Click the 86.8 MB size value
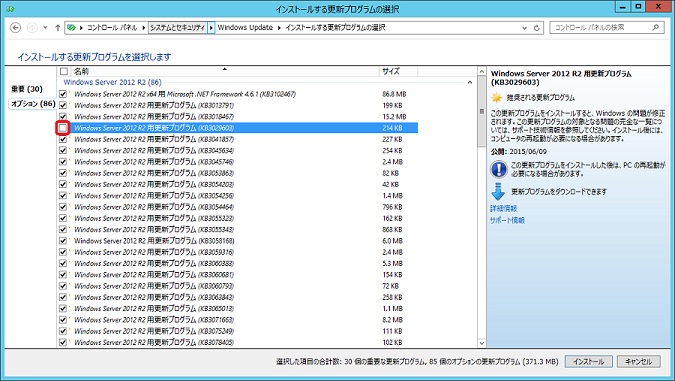This screenshot has height=381, width=675. (x=394, y=94)
